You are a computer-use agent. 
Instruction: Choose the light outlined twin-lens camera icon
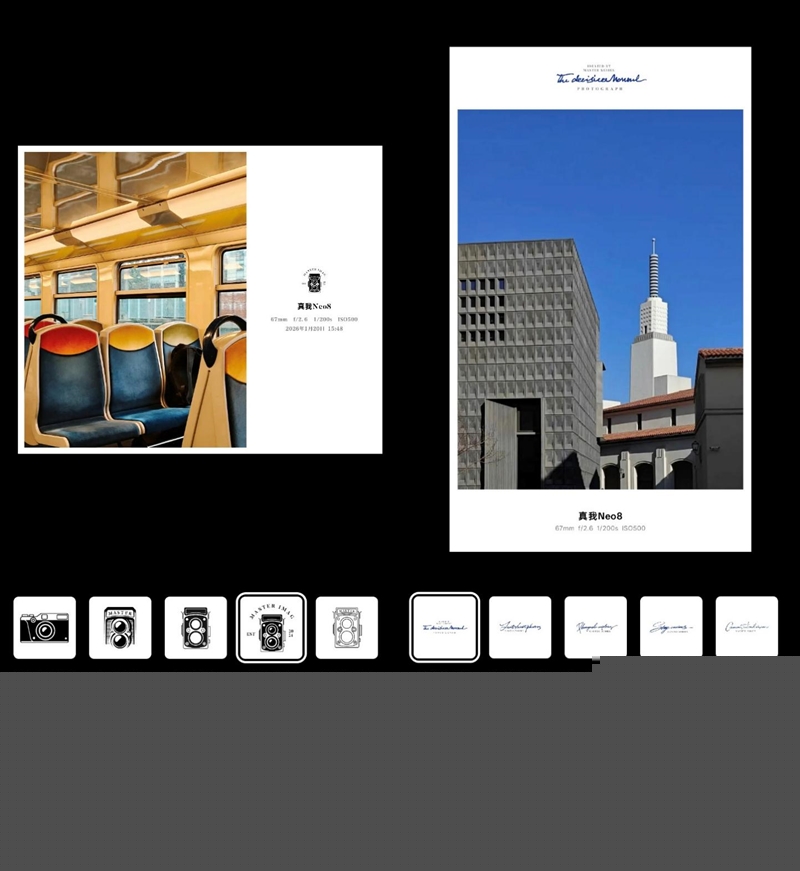coord(347,628)
